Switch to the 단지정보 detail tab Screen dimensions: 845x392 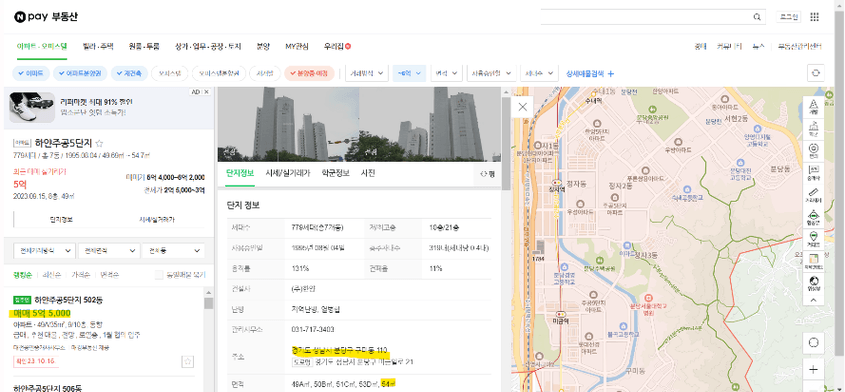point(239,174)
